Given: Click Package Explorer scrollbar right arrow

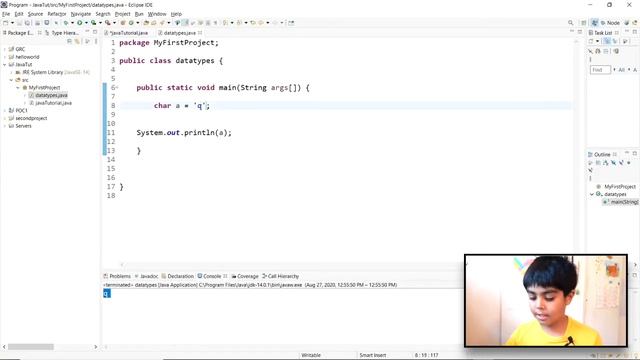Looking at the screenshot, I should coord(96,347).
